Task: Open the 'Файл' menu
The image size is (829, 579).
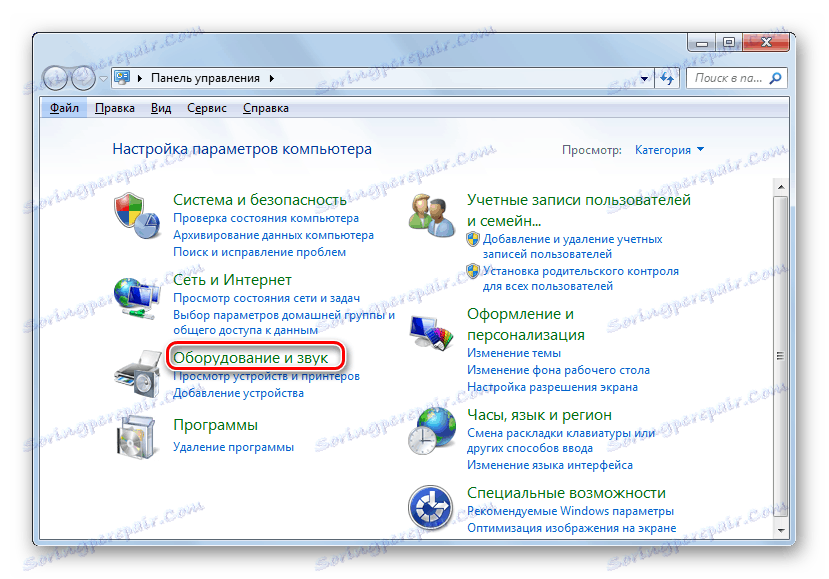Action: click(x=64, y=108)
